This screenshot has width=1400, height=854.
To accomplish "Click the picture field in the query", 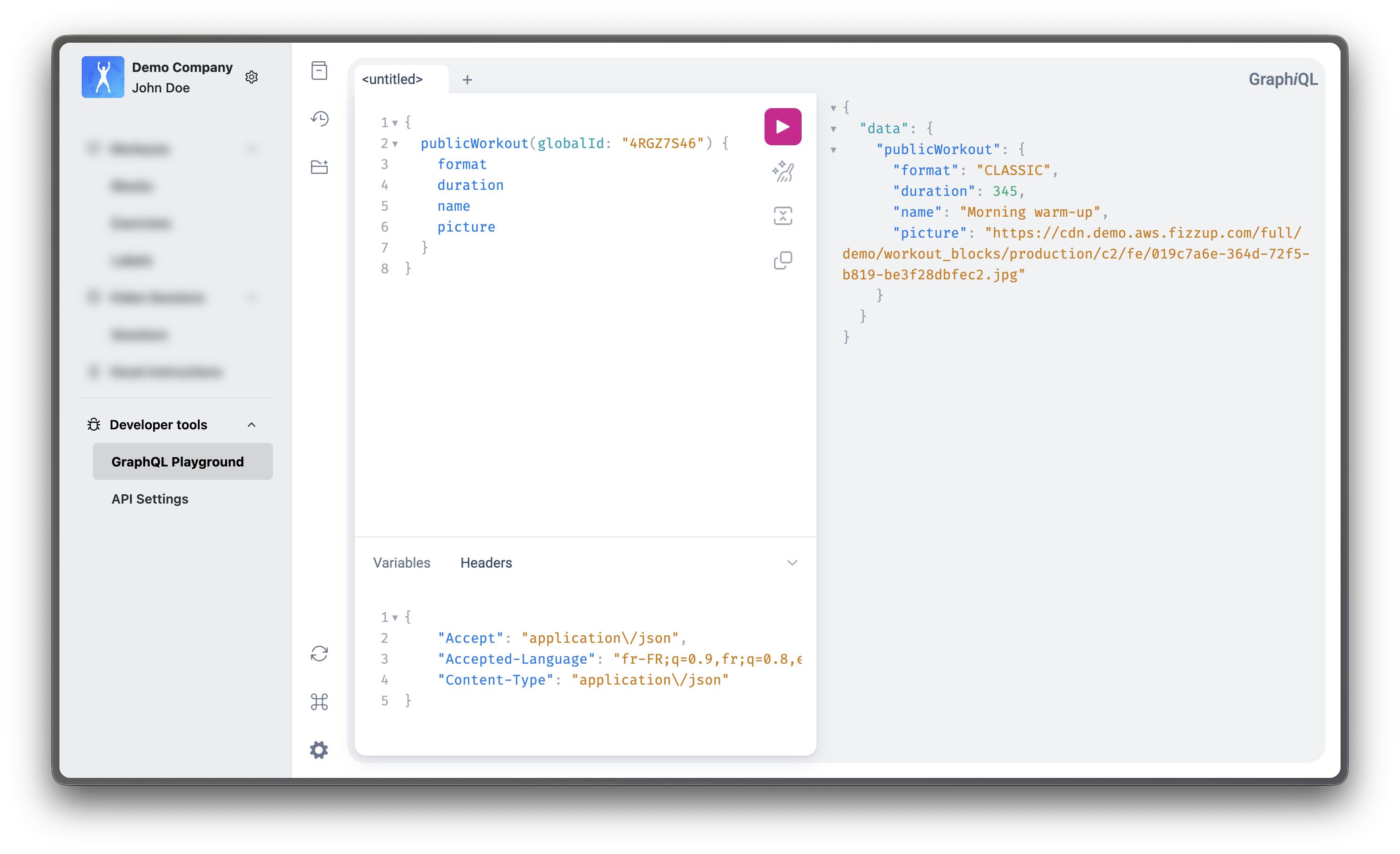I will 466,227.
